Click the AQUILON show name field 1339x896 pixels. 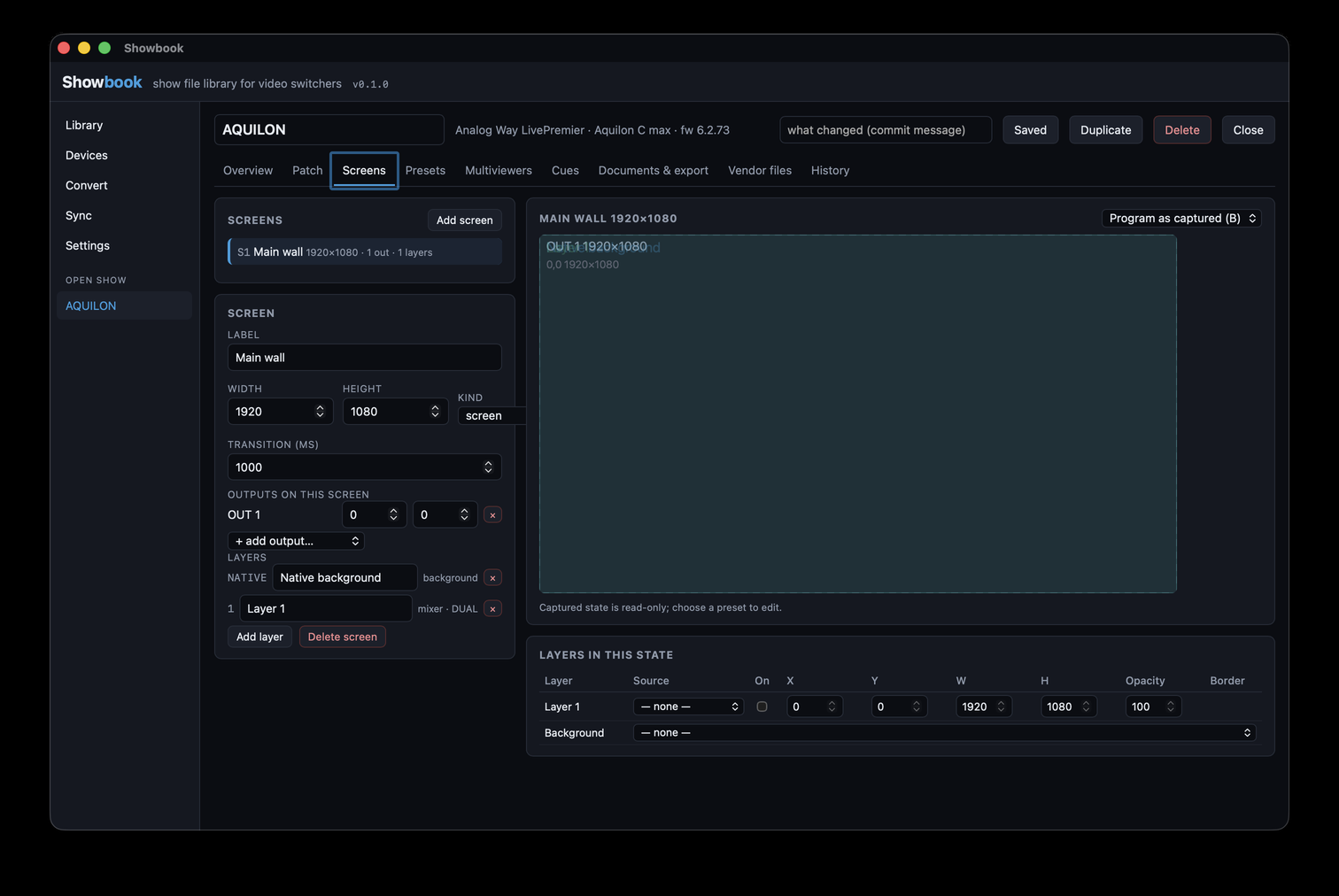(x=329, y=129)
